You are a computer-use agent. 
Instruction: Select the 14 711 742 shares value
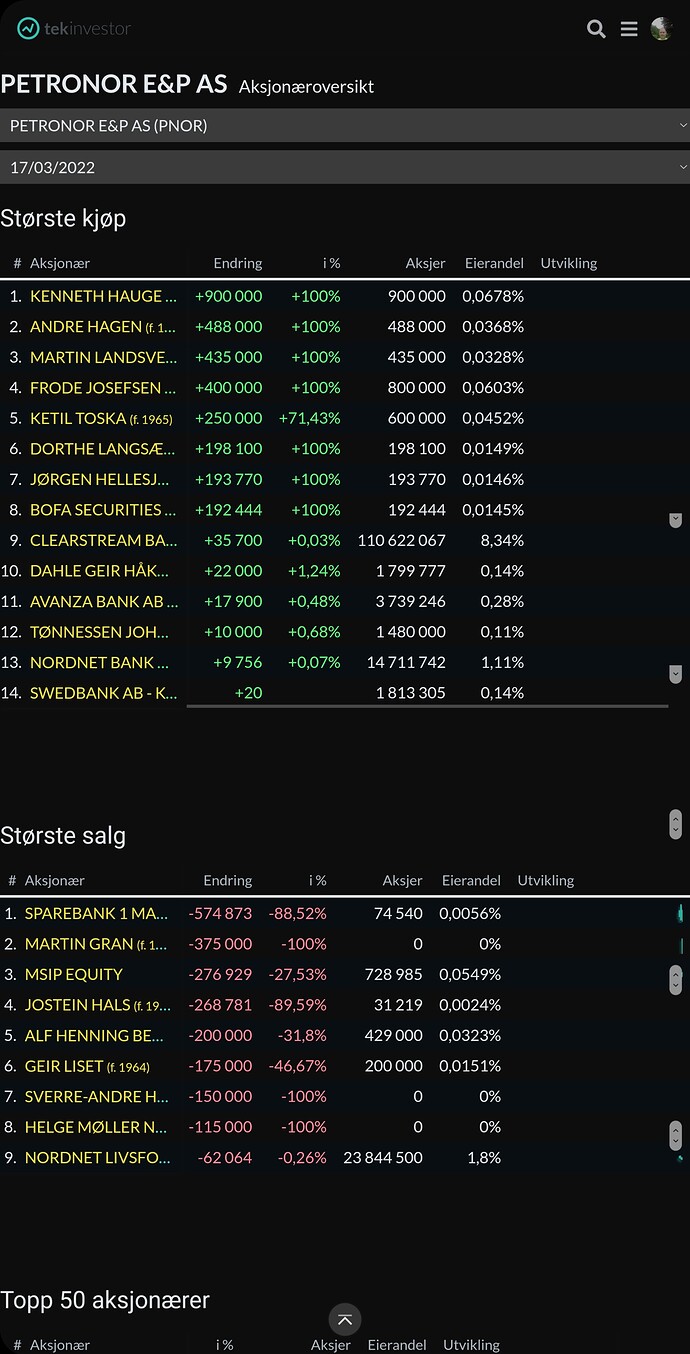[x=407, y=662]
